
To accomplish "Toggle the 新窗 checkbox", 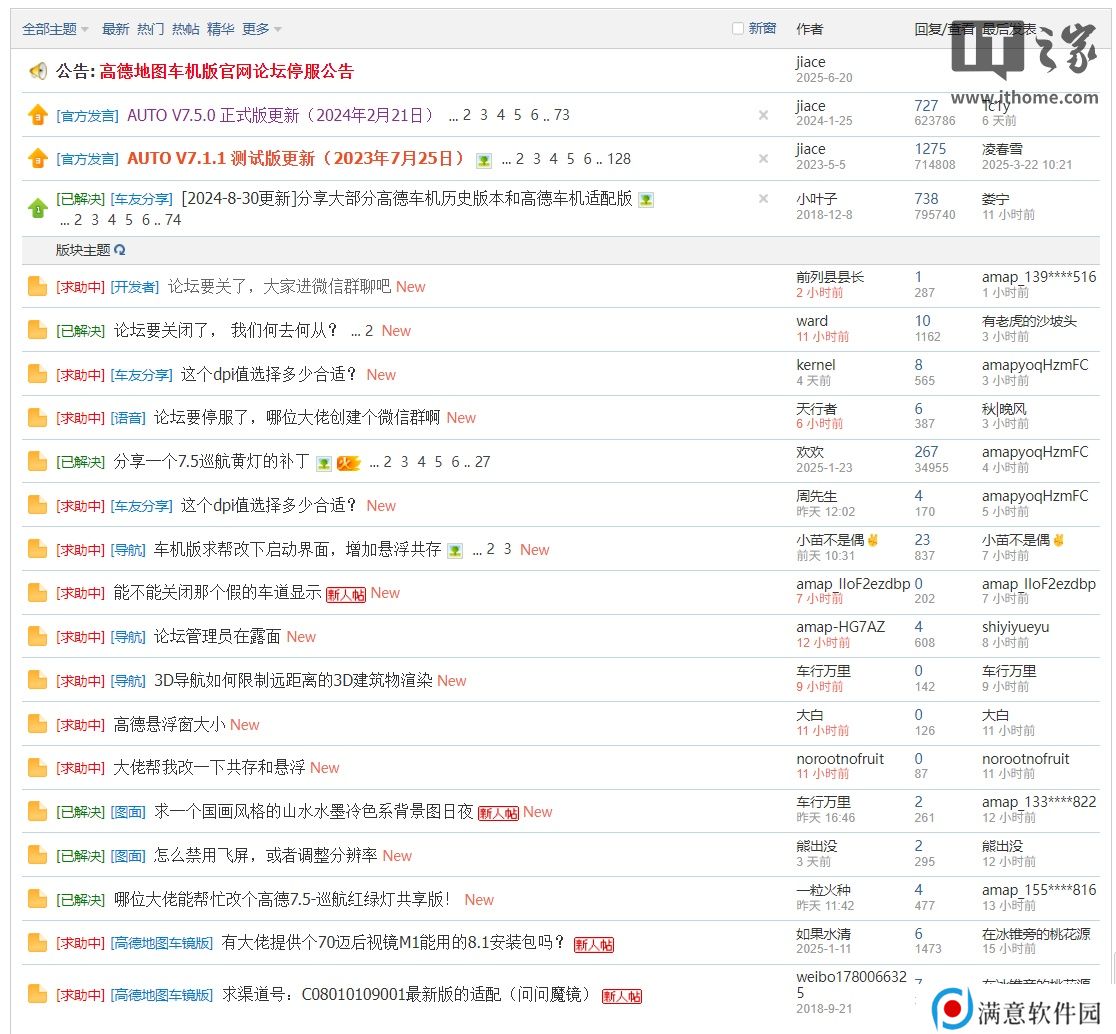I will tap(738, 28).
